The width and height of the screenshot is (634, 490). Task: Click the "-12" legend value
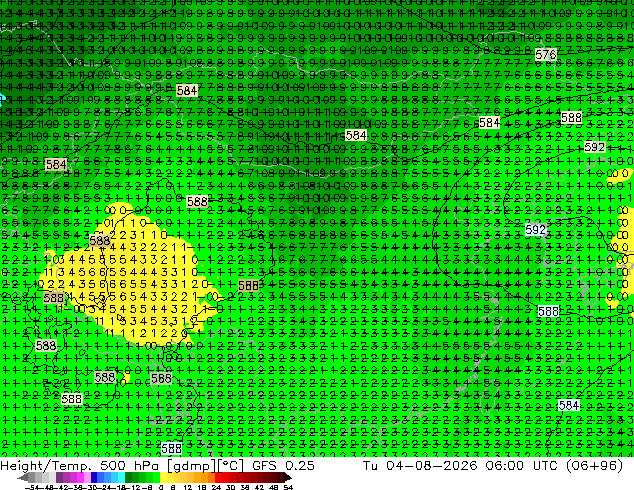tap(133, 488)
